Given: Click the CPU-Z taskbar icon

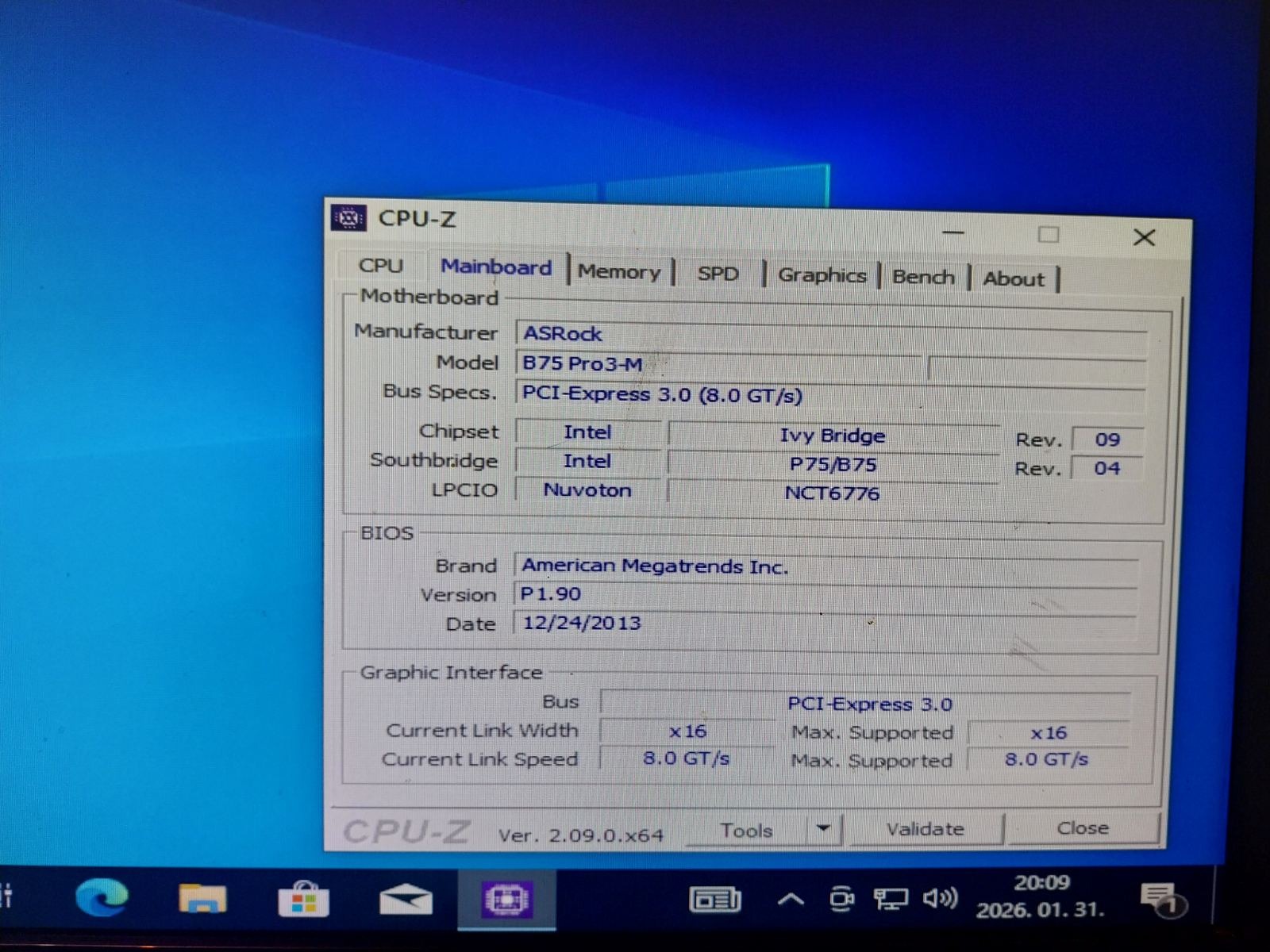Looking at the screenshot, I should (x=506, y=900).
